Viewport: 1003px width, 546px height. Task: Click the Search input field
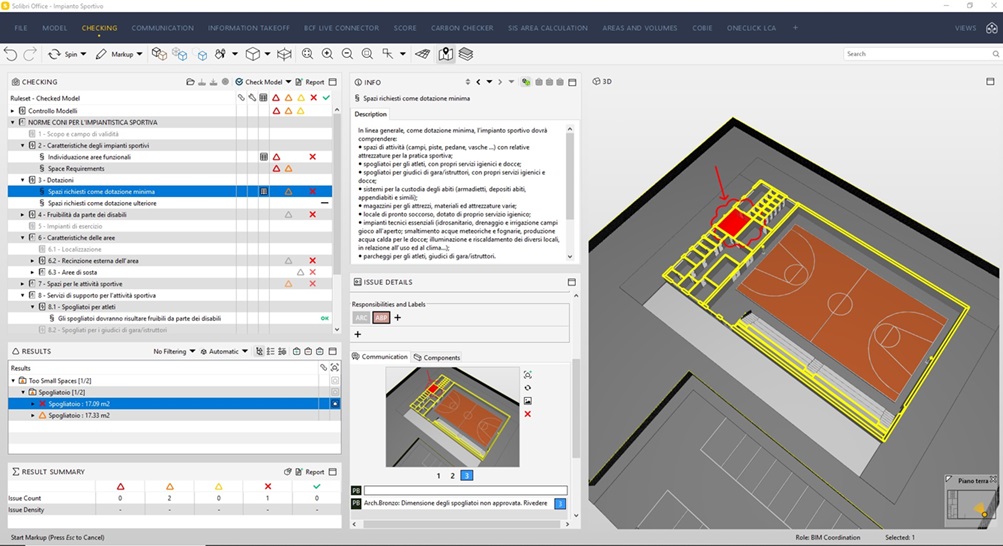coord(917,54)
